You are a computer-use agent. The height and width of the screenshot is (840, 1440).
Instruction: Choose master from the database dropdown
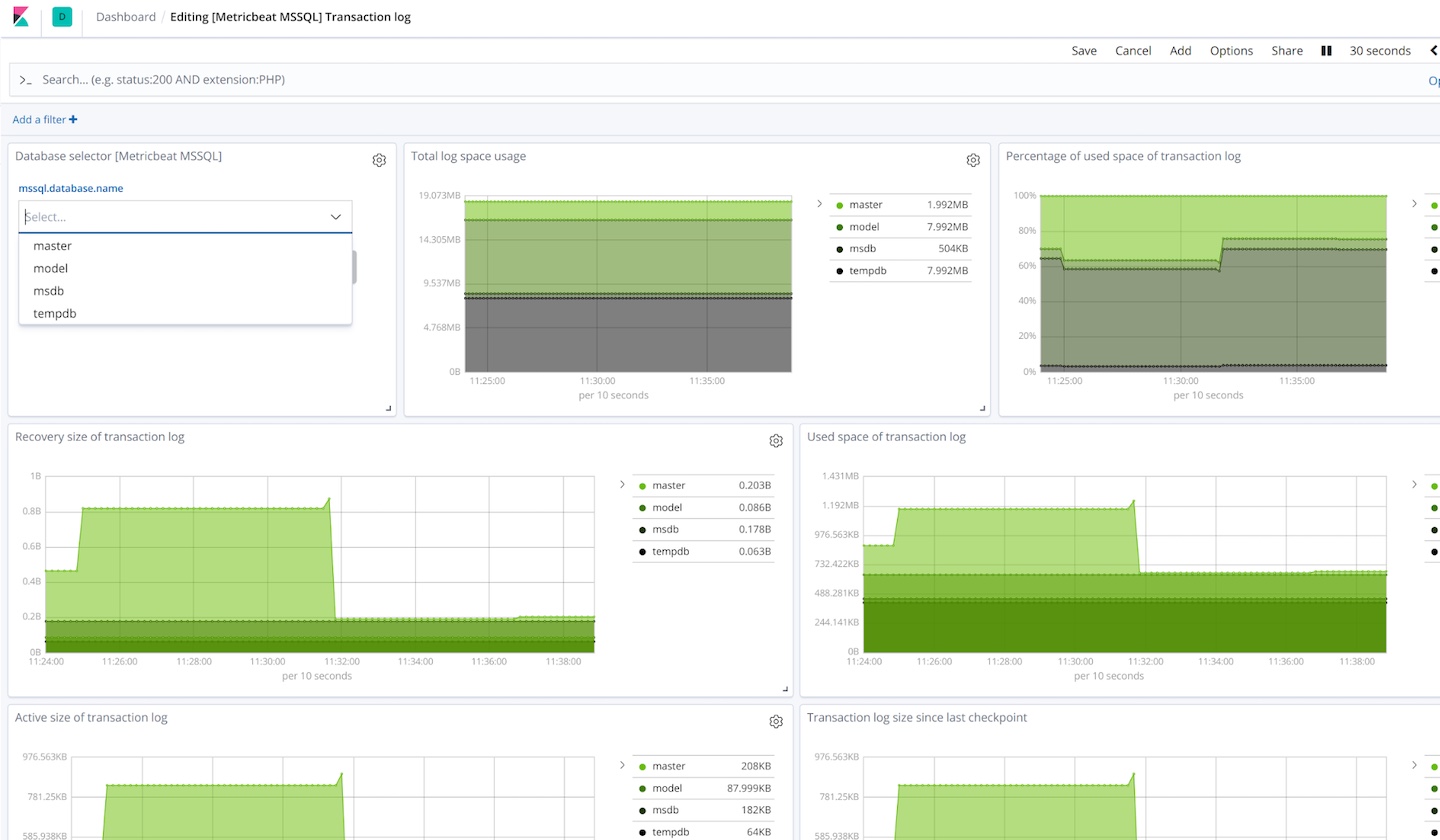[185, 246]
